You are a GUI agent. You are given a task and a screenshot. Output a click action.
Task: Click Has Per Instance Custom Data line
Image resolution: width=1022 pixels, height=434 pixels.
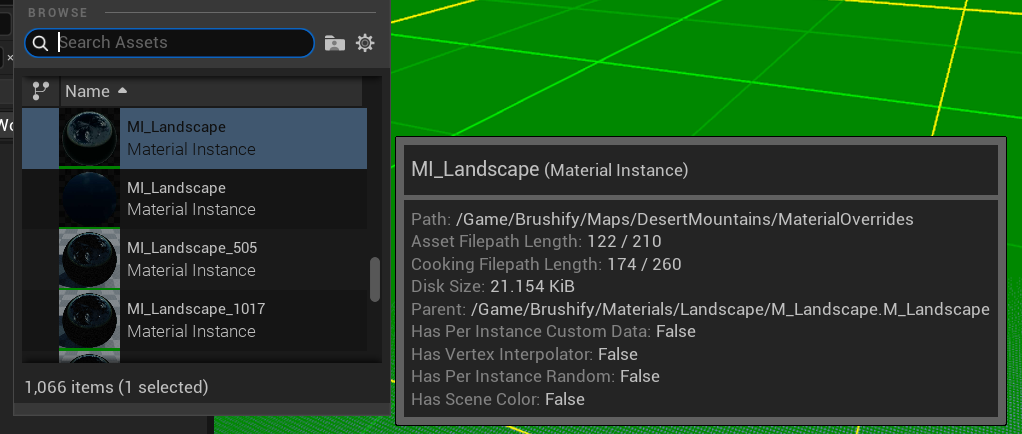[x=553, y=332]
